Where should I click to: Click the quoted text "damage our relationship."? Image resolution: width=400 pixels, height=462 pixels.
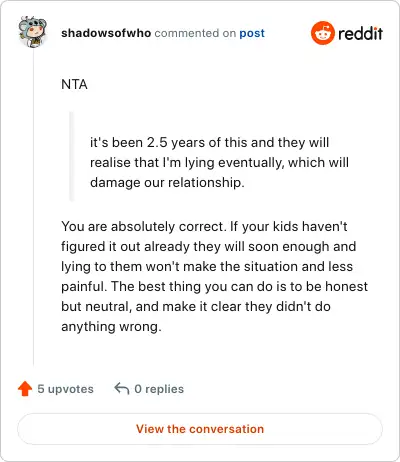167,183
